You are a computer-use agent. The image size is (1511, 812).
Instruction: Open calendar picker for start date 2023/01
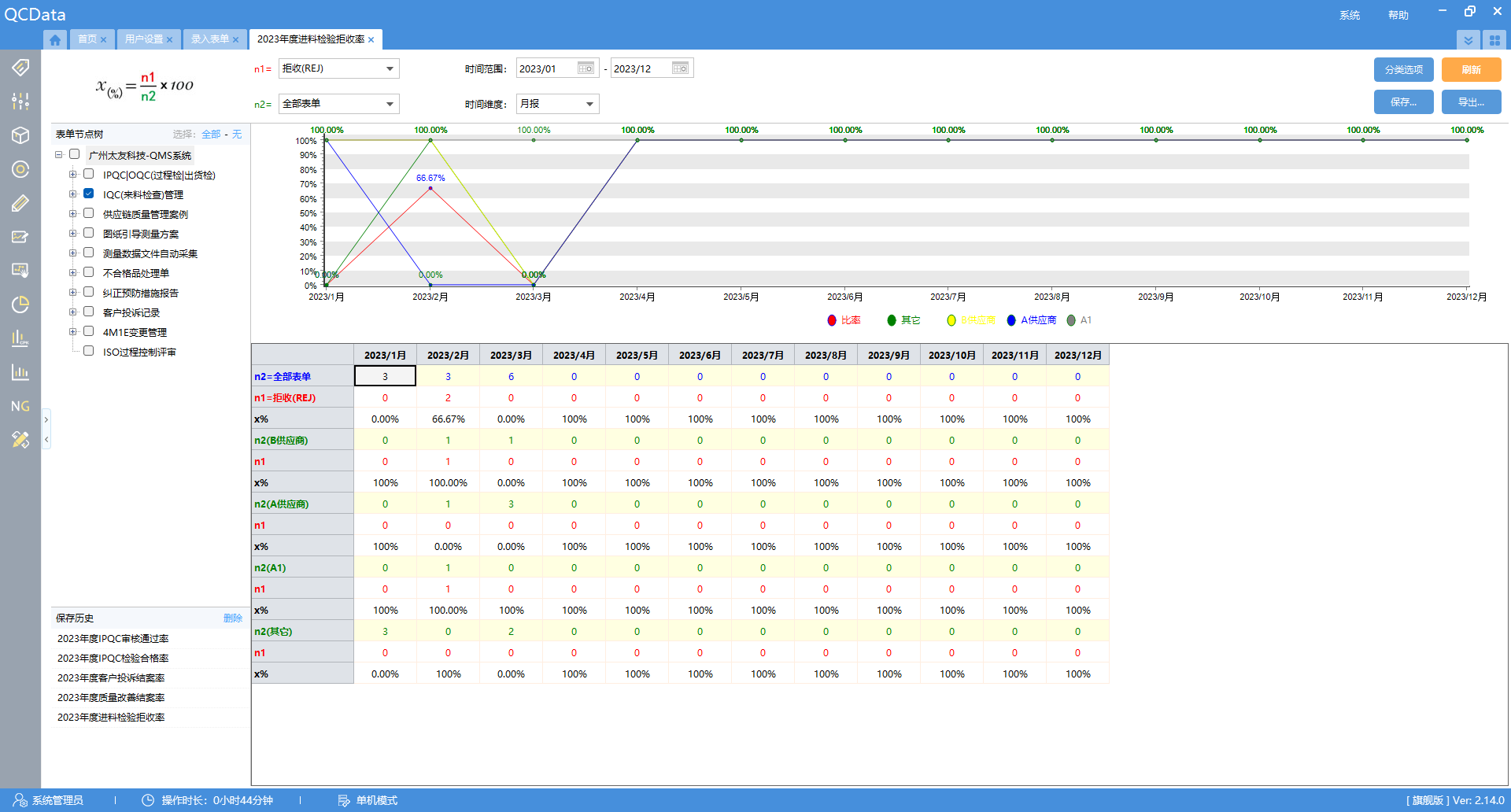click(586, 68)
